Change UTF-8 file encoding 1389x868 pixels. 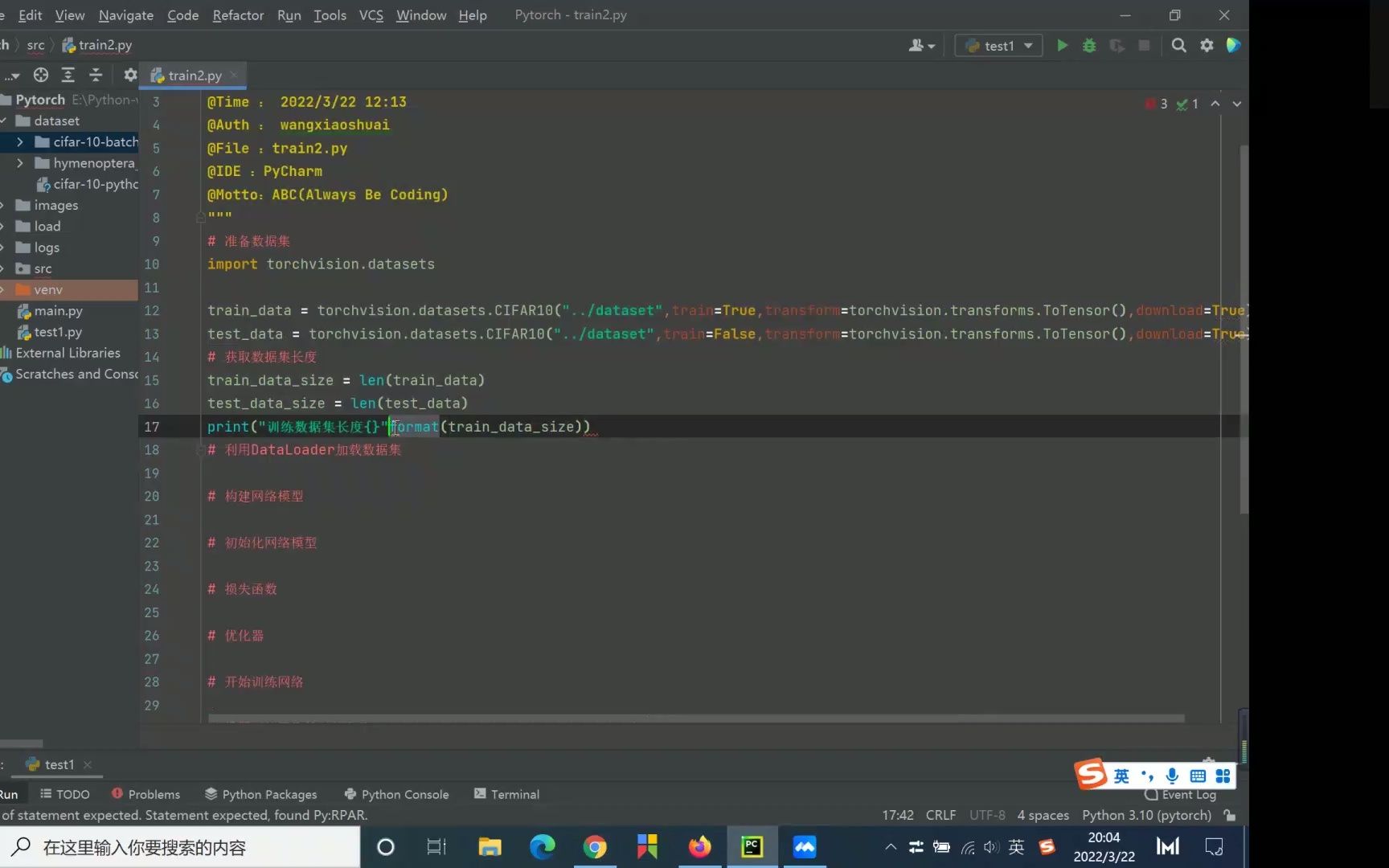(987, 815)
